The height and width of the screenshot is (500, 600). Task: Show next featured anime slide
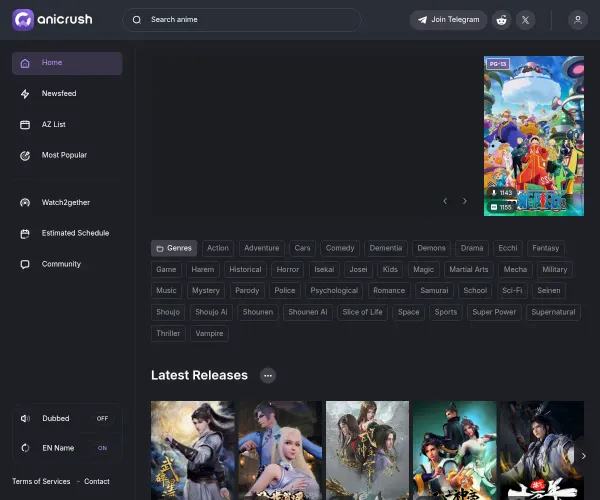tap(464, 201)
